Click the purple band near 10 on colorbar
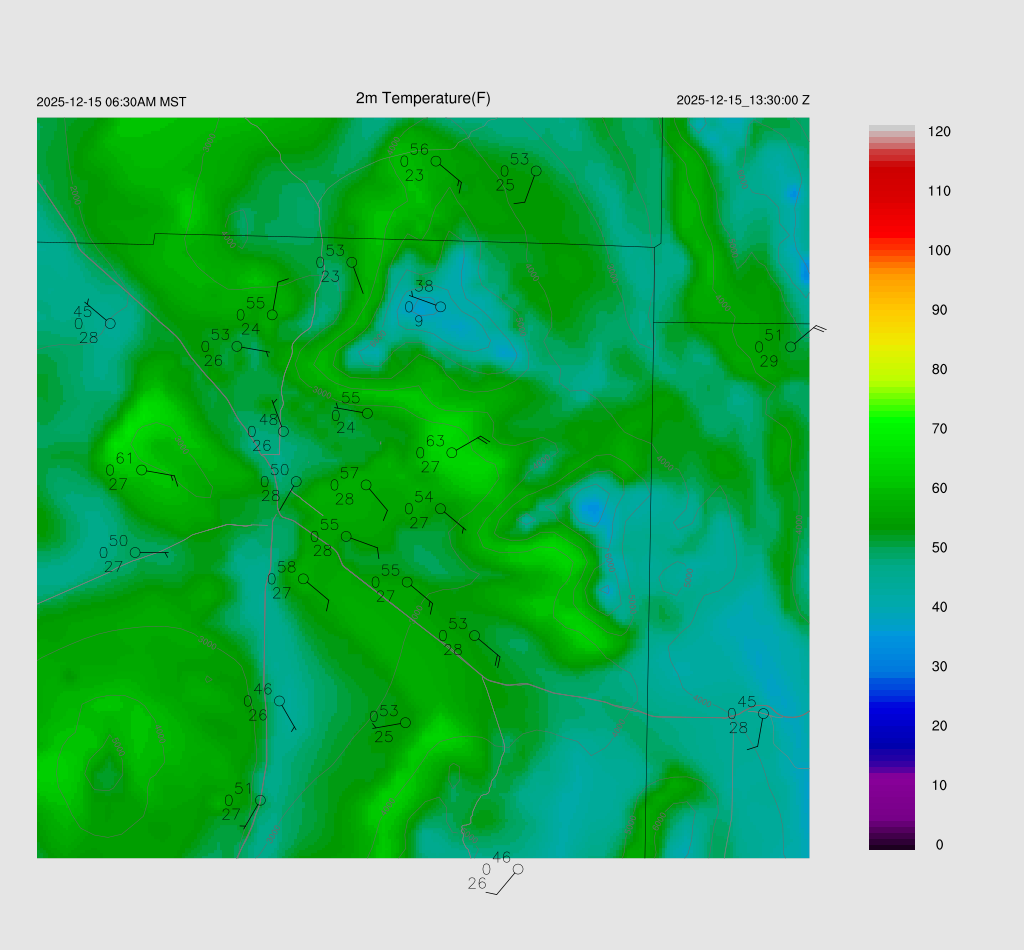 (891, 790)
